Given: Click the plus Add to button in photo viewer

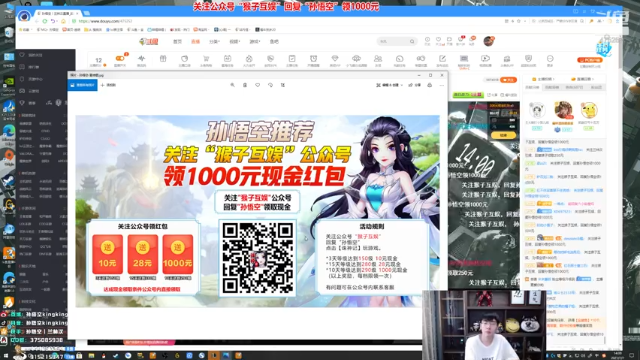Looking at the screenshot, I should click(108, 85).
